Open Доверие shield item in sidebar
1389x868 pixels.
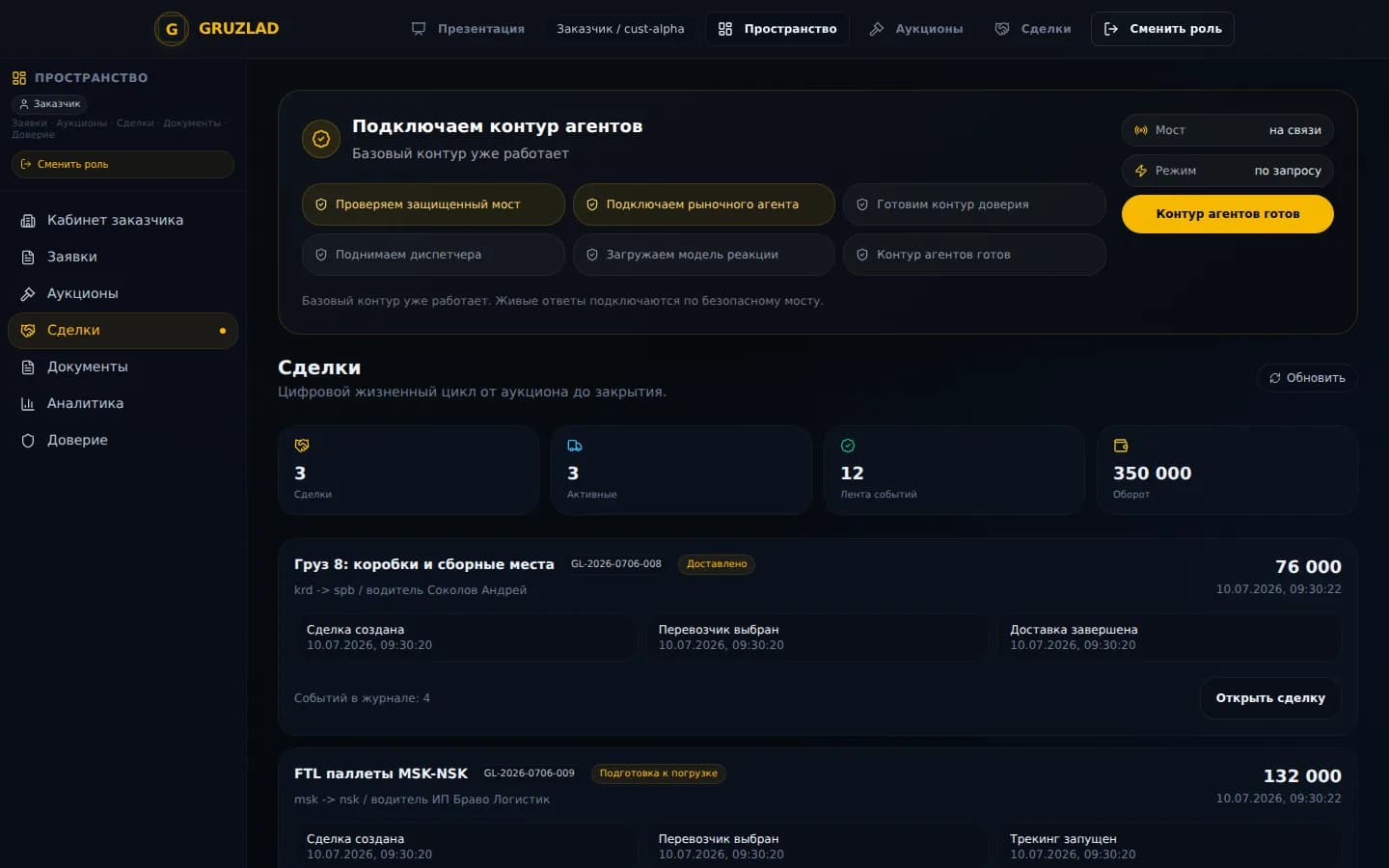[x=123, y=440]
